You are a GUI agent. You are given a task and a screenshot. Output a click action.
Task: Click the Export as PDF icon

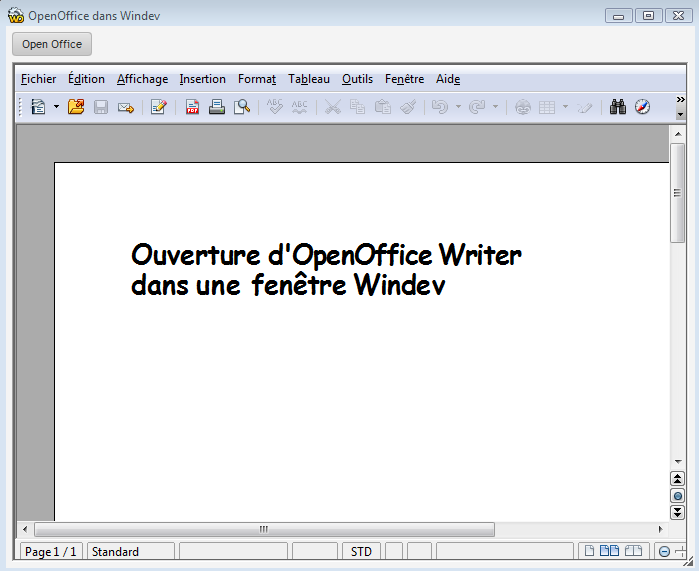(x=192, y=107)
